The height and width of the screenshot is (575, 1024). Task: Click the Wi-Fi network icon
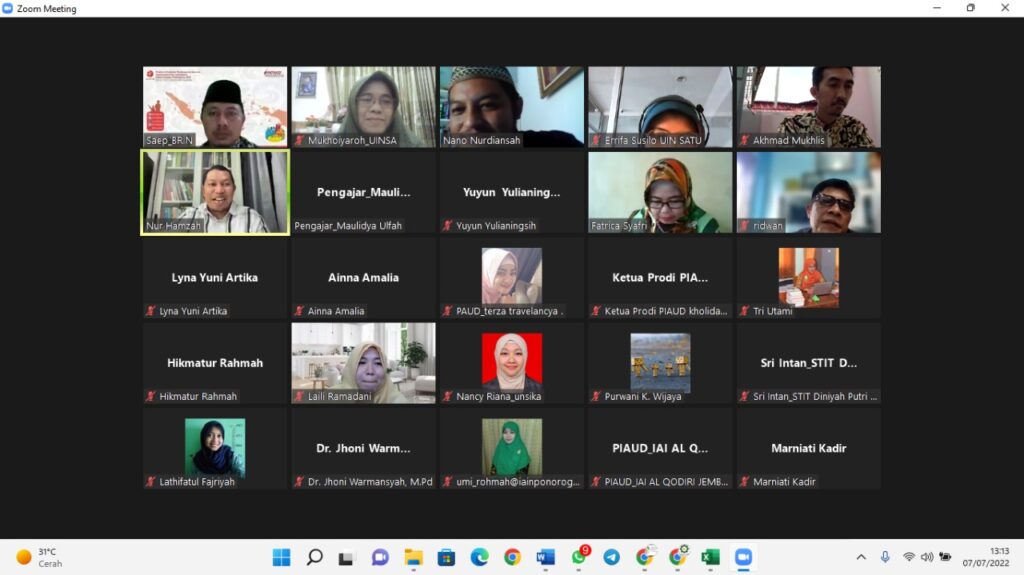pyautogui.click(x=909, y=557)
